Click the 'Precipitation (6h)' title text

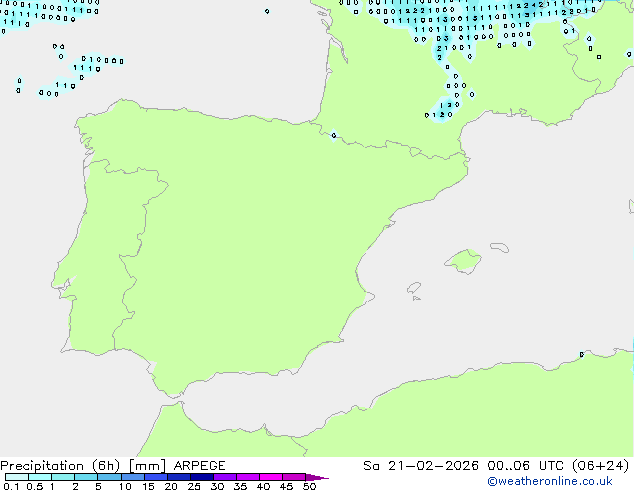60,466
